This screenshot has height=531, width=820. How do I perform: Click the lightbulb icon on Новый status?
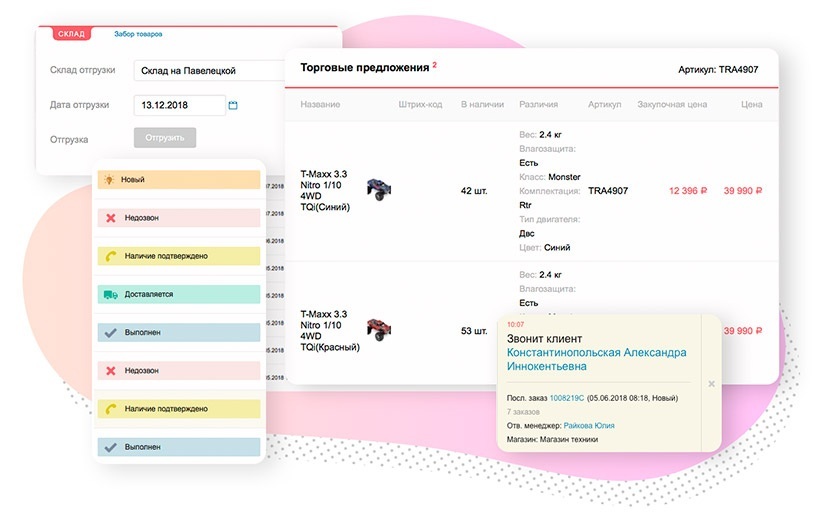click(x=109, y=180)
